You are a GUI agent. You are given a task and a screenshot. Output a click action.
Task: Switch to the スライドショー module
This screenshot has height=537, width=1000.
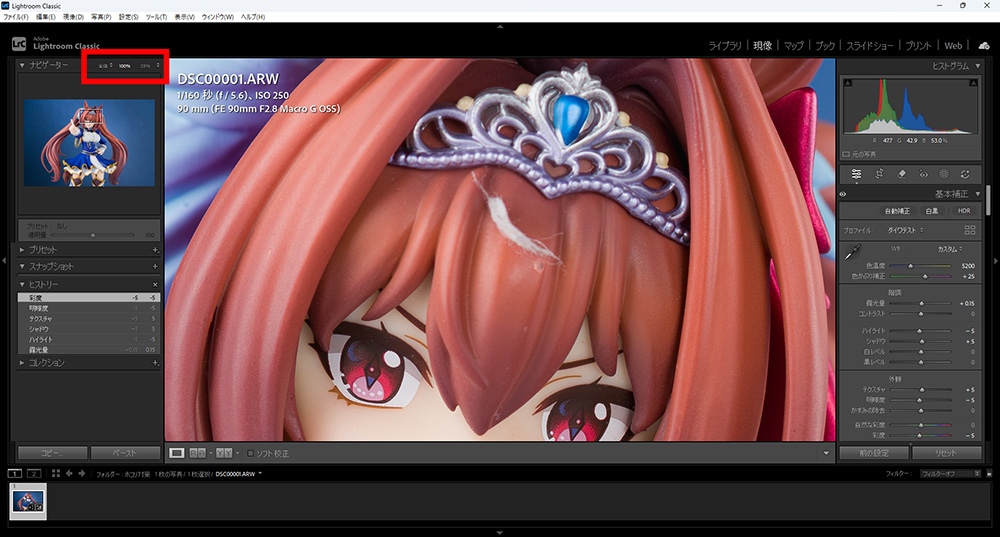click(x=872, y=46)
